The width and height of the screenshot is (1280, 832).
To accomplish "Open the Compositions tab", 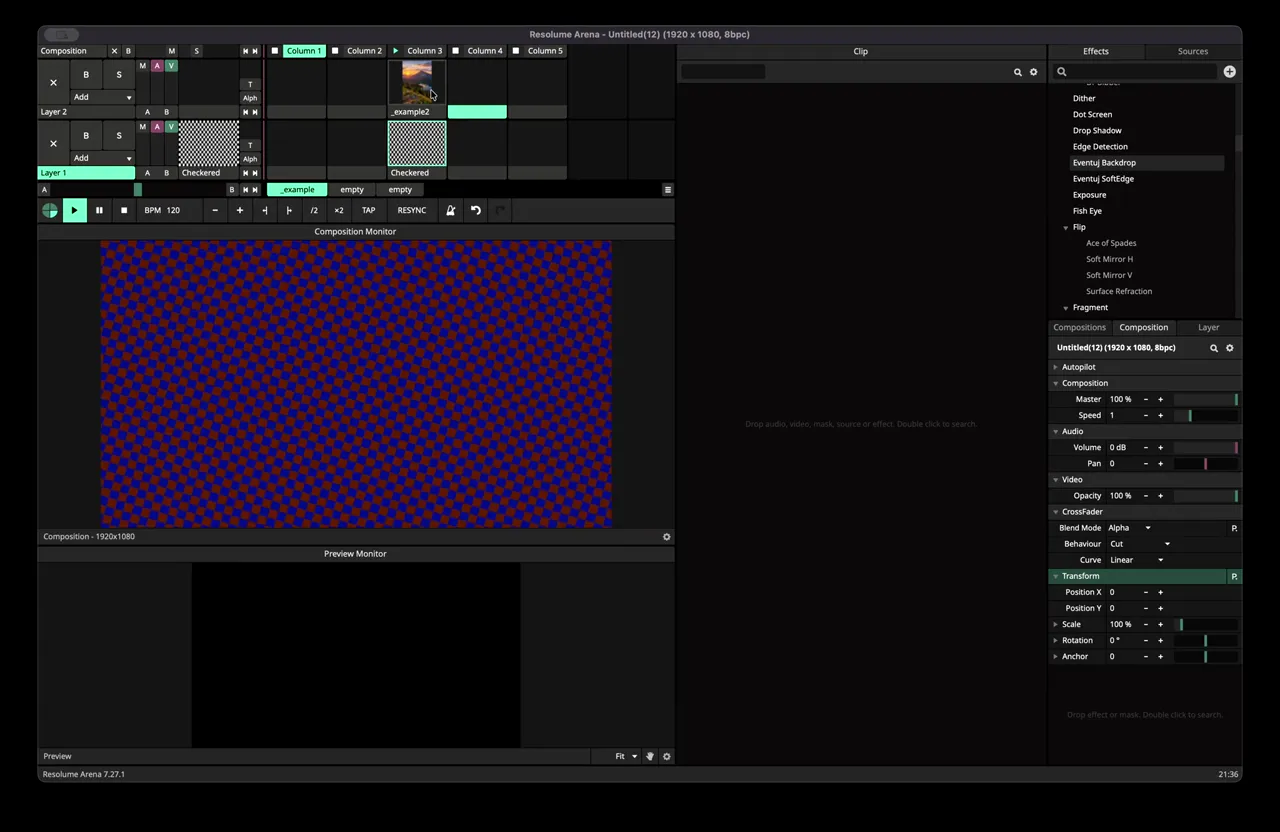I will (1080, 327).
